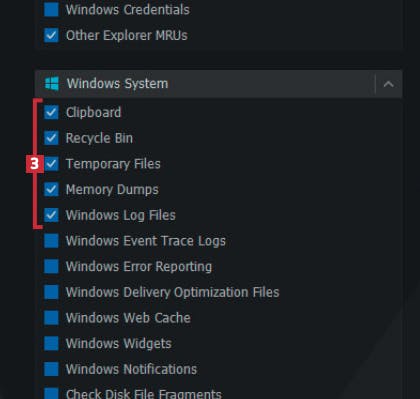Enable Windows Delivery Optimization Files checkbox
Screen dimensions: 420x399
pyautogui.click(x=51, y=292)
